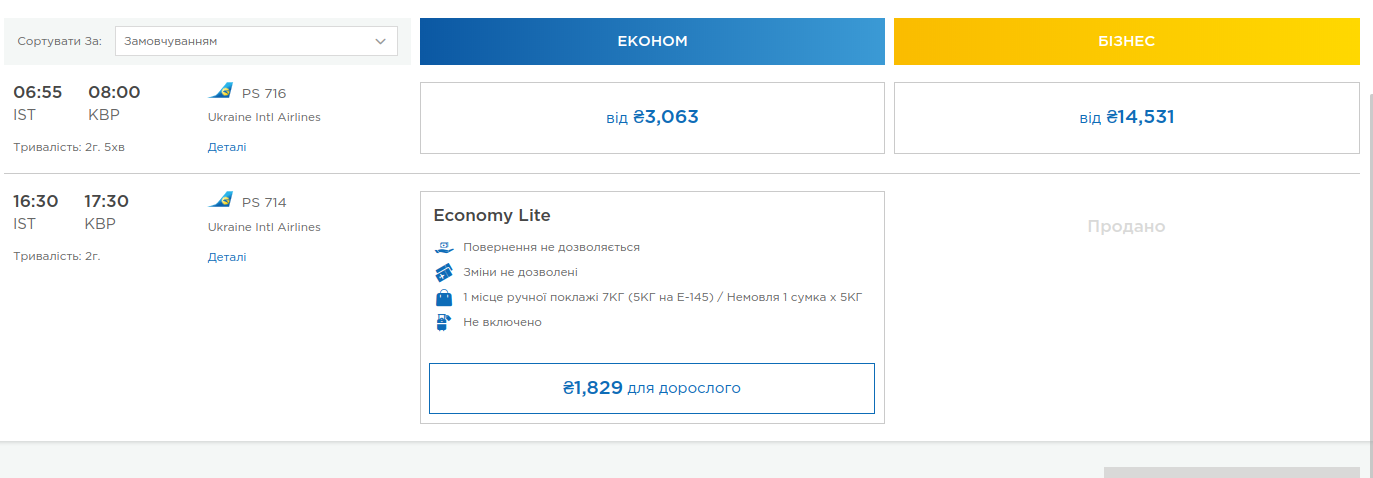Click the gray button at bottom right
The image size is (1373, 478).
point(1231,472)
